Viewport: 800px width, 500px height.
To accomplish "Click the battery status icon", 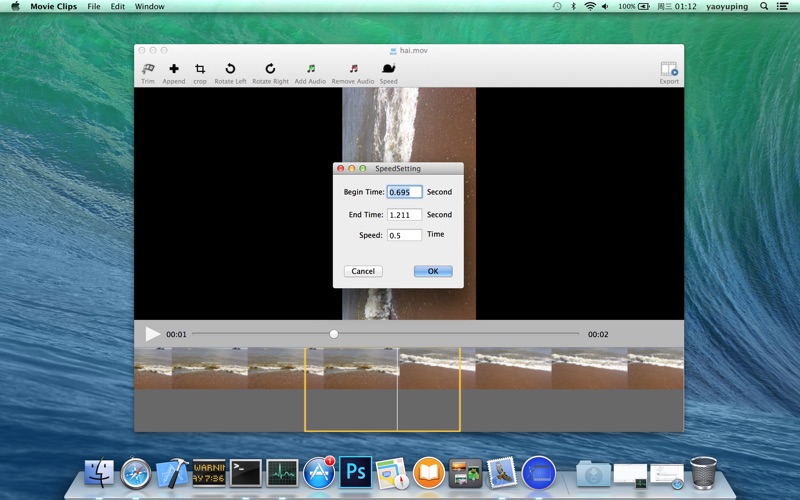I will (644, 6).
